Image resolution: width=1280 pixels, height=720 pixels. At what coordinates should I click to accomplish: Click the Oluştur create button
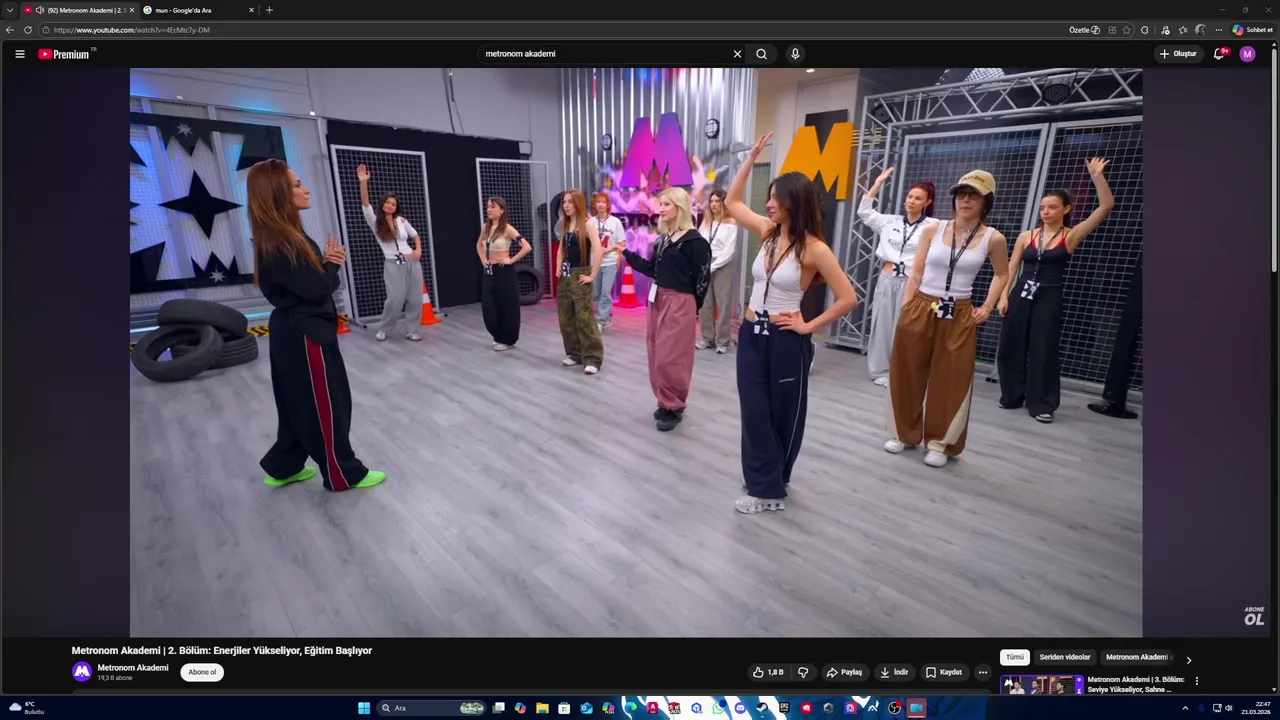[x=1179, y=54]
